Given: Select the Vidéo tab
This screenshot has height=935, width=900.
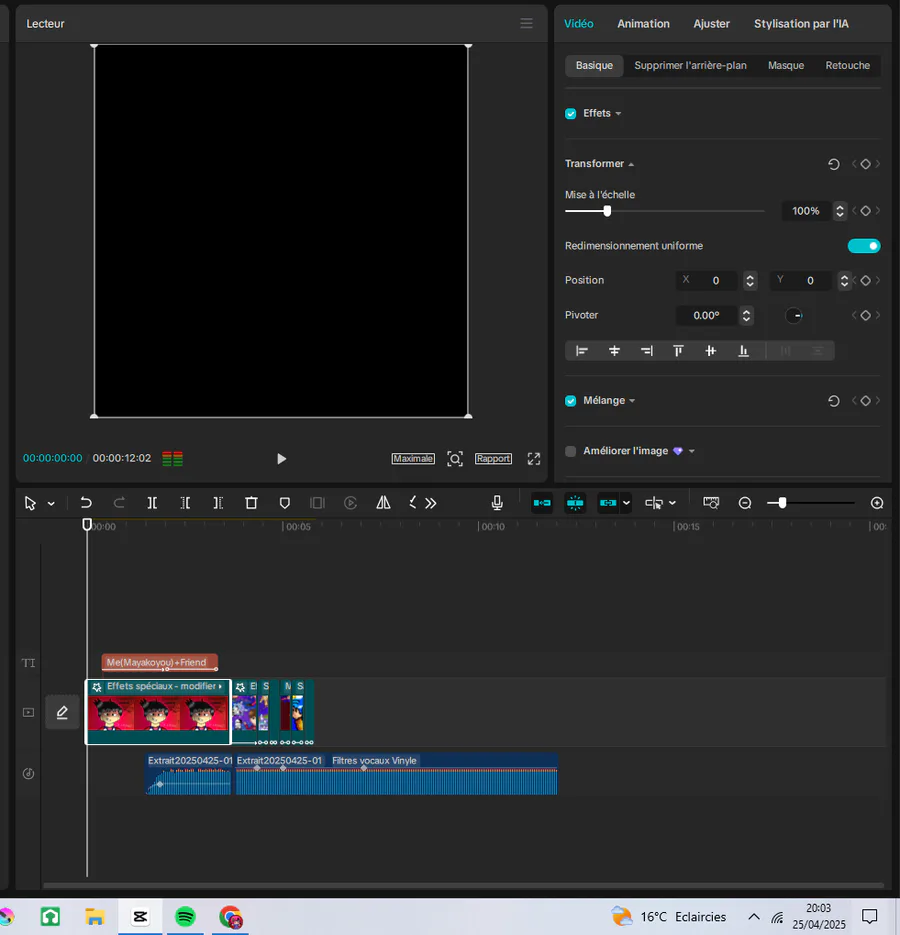Looking at the screenshot, I should (x=579, y=24).
